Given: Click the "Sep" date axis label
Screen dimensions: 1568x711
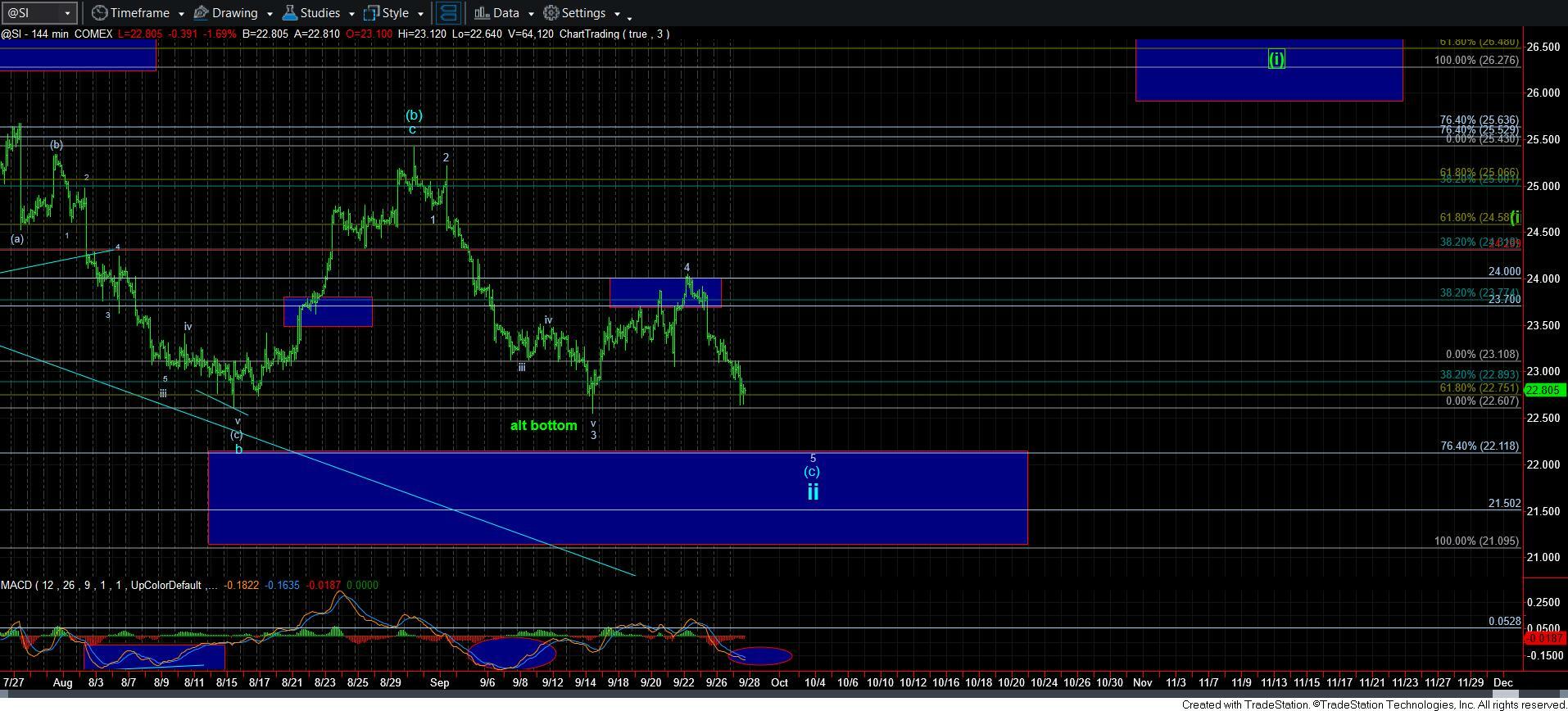Looking at the screenshot, I should click(x=439, y=682).
